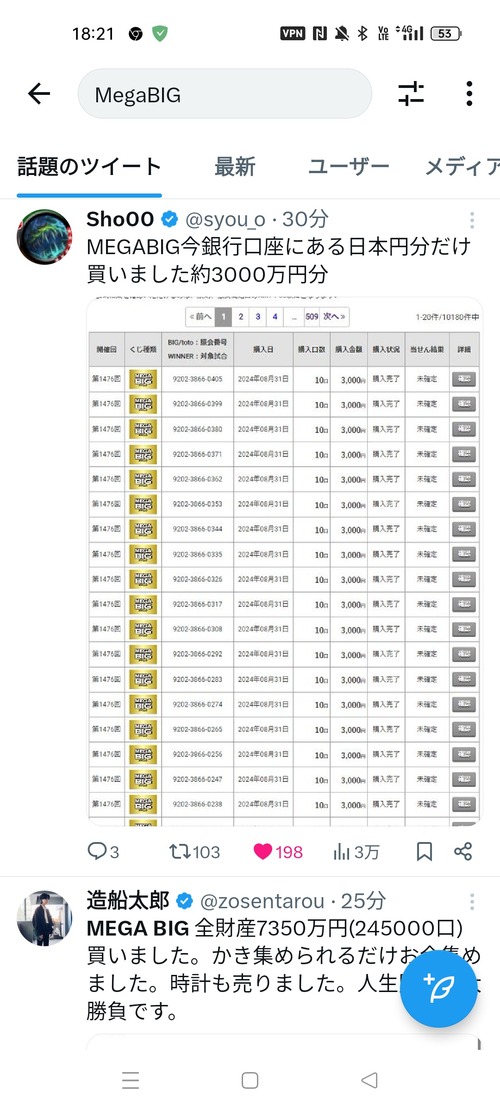
Task: Tap Sho00 tweet text about MEGABIG
Action: click(278, 259)
